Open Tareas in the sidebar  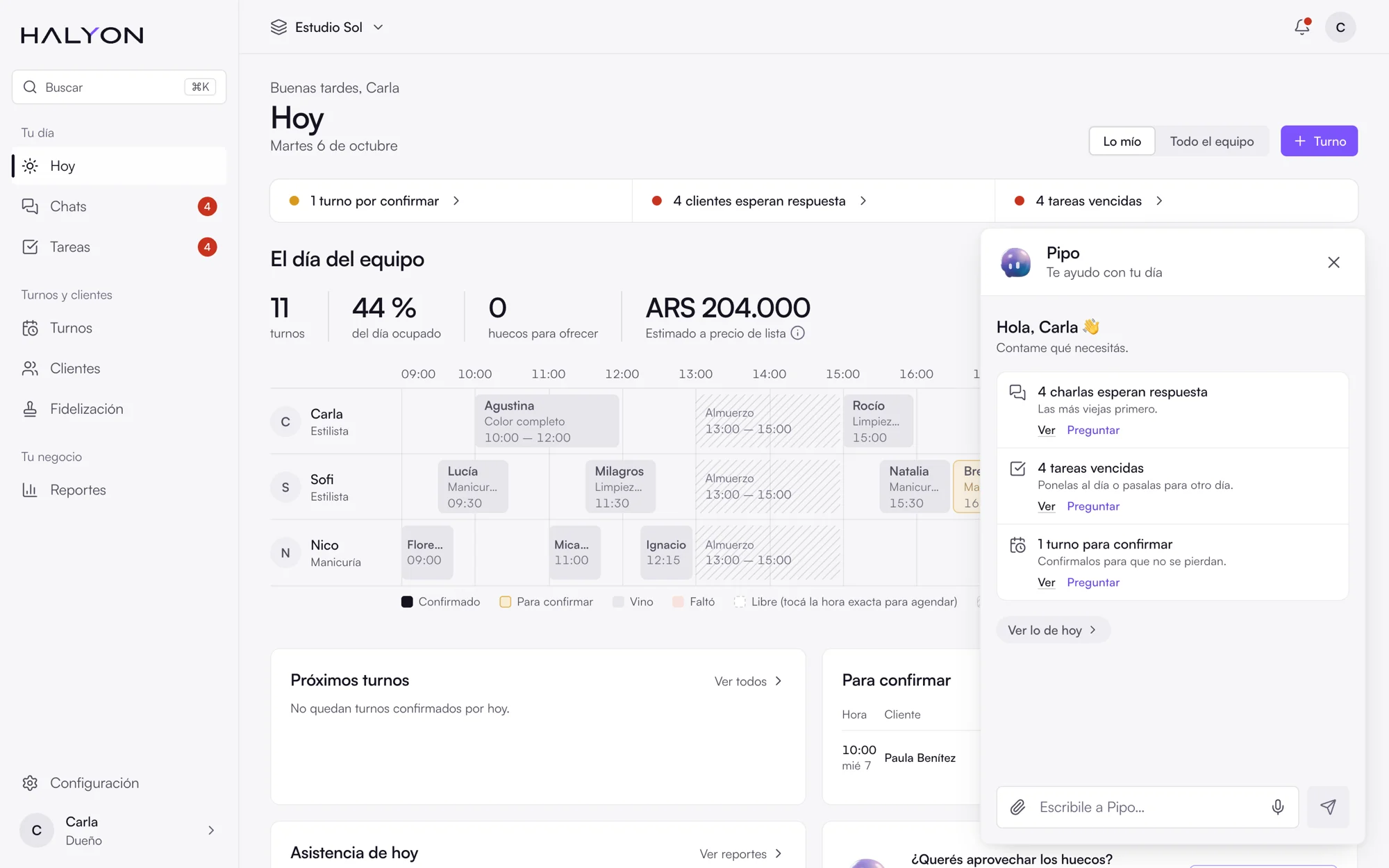click(x=119, y=247)
